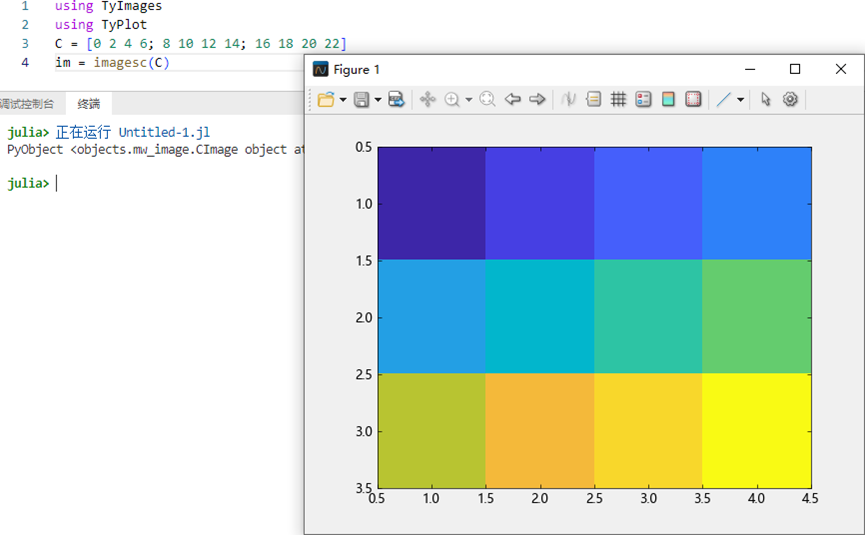Click the bright yellow bottom-right heatmap cell
Screen dimensions: 865x535
pos(756,430)
